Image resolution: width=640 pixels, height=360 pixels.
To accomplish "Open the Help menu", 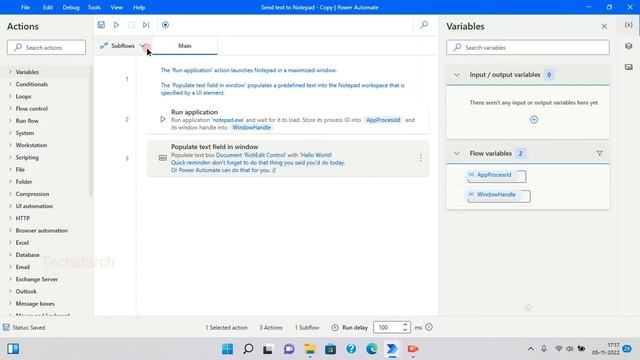I will click(x=139, y=7).
